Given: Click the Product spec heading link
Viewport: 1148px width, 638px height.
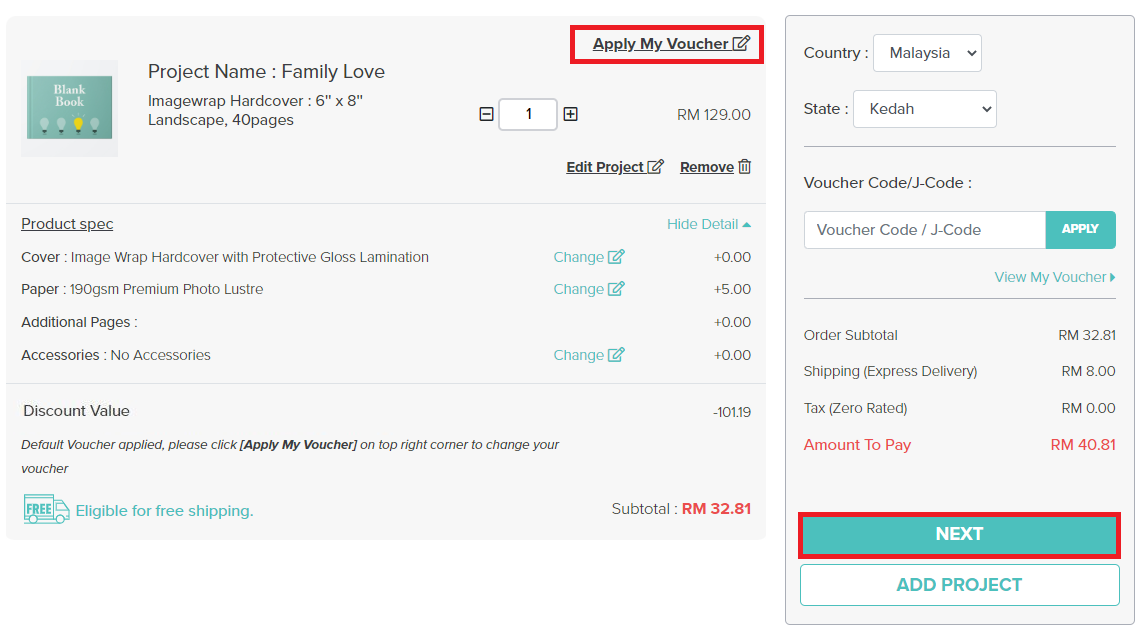Looking at the screenshot, I should pyautogui.click(x=67, y=224).
